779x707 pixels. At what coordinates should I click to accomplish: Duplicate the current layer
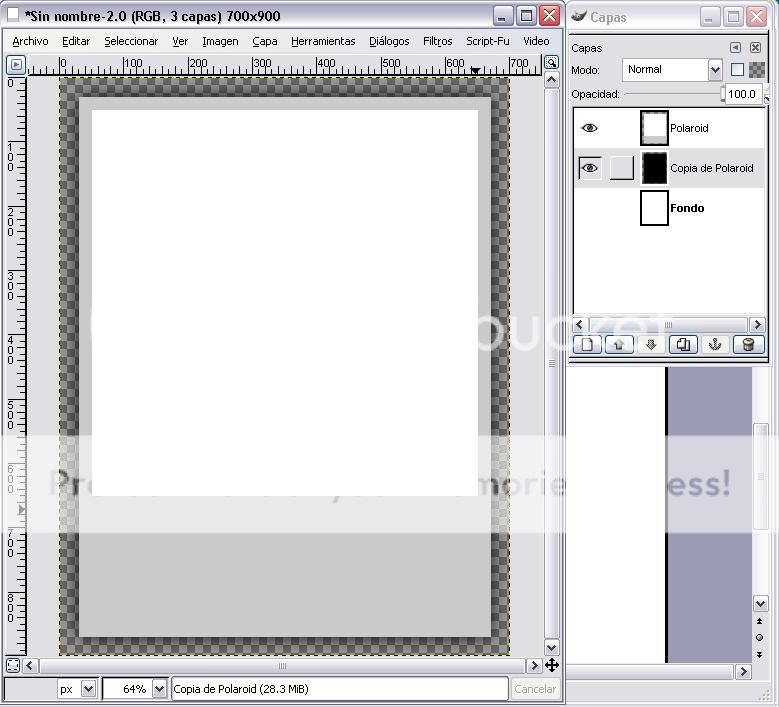[x=683, y=345]
